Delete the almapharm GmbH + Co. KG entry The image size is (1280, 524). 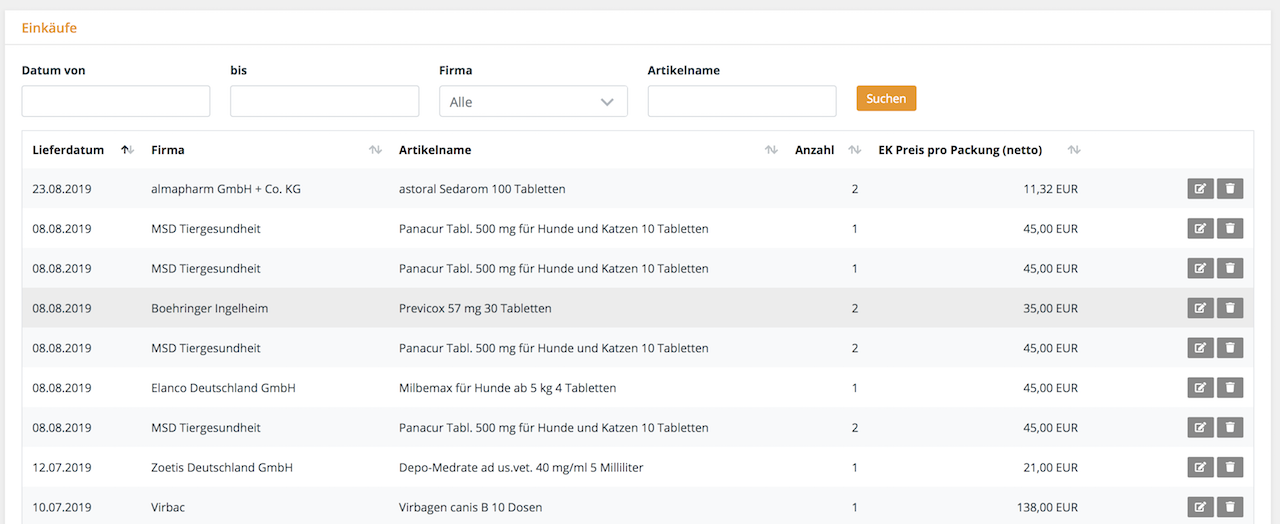pos(1230,189)
